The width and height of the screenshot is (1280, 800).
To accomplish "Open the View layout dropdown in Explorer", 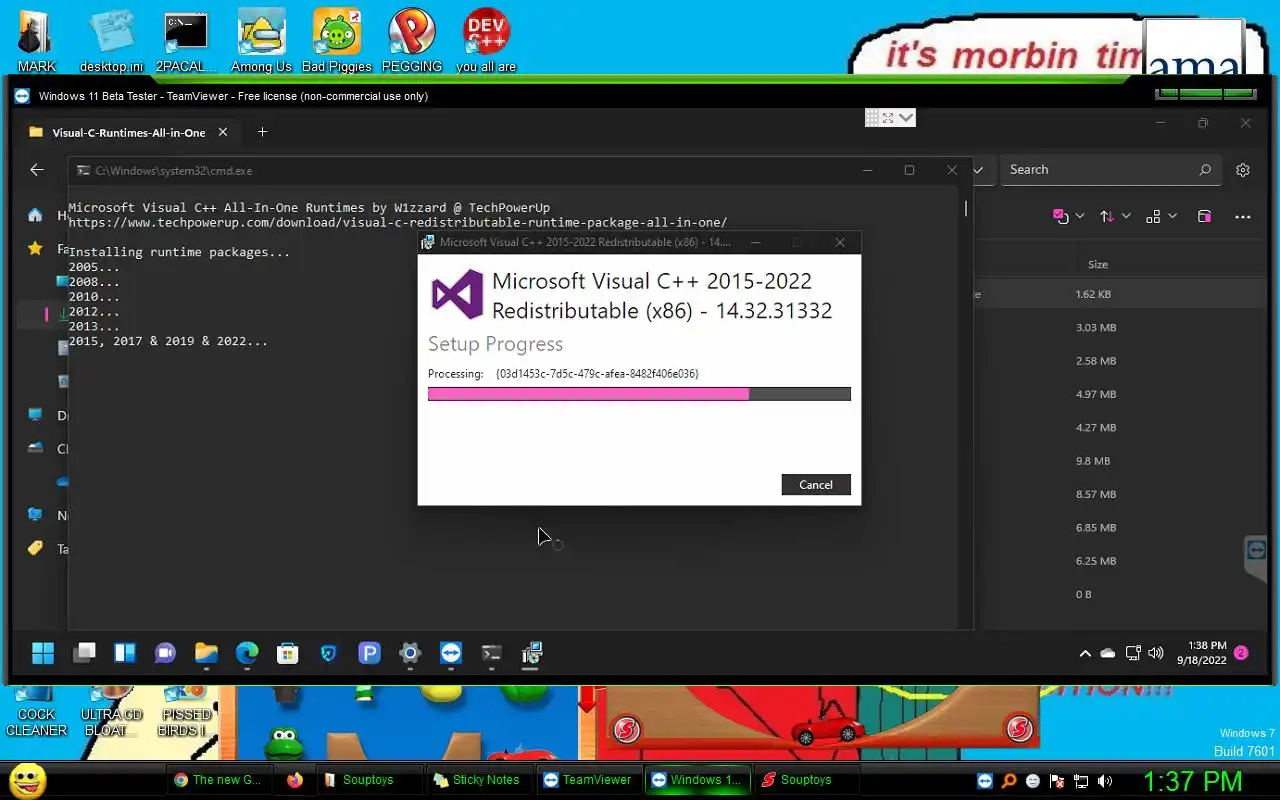I will click(x=1162, y=216).
